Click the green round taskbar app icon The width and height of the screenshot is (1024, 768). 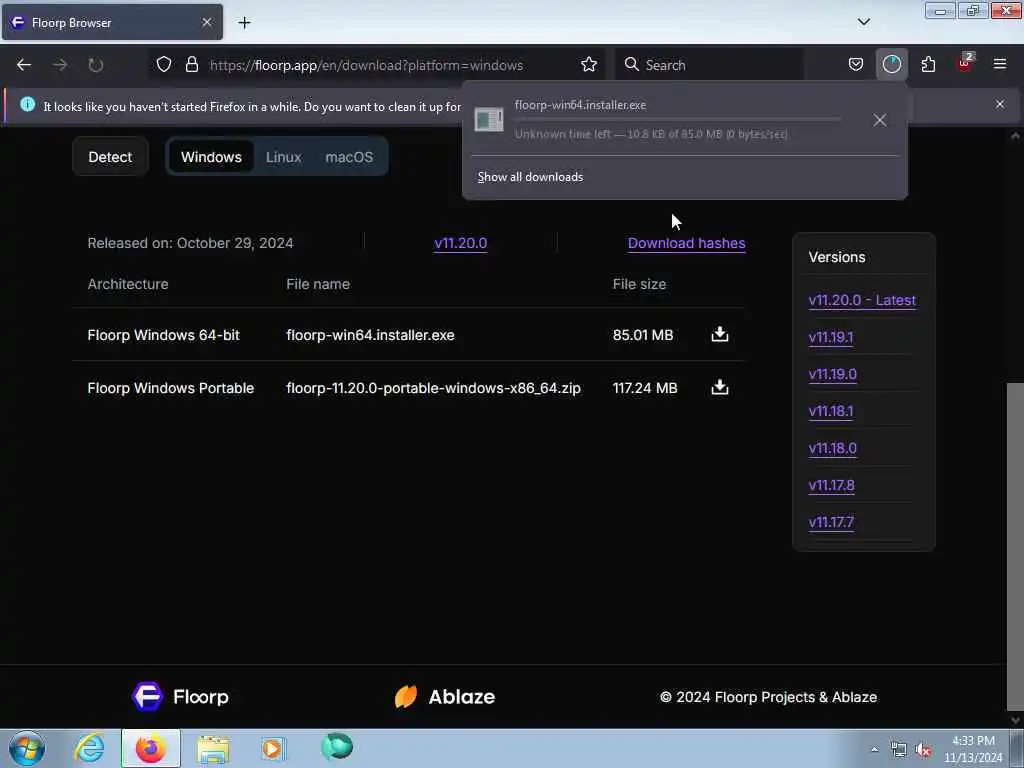pyautogui.click(x=336, y=746)
